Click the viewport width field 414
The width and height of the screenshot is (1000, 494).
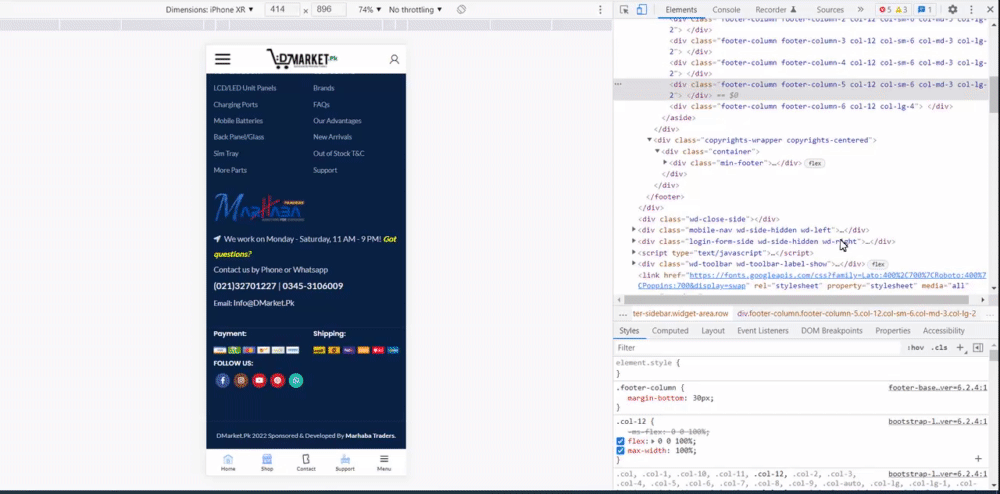pos(282,10)
